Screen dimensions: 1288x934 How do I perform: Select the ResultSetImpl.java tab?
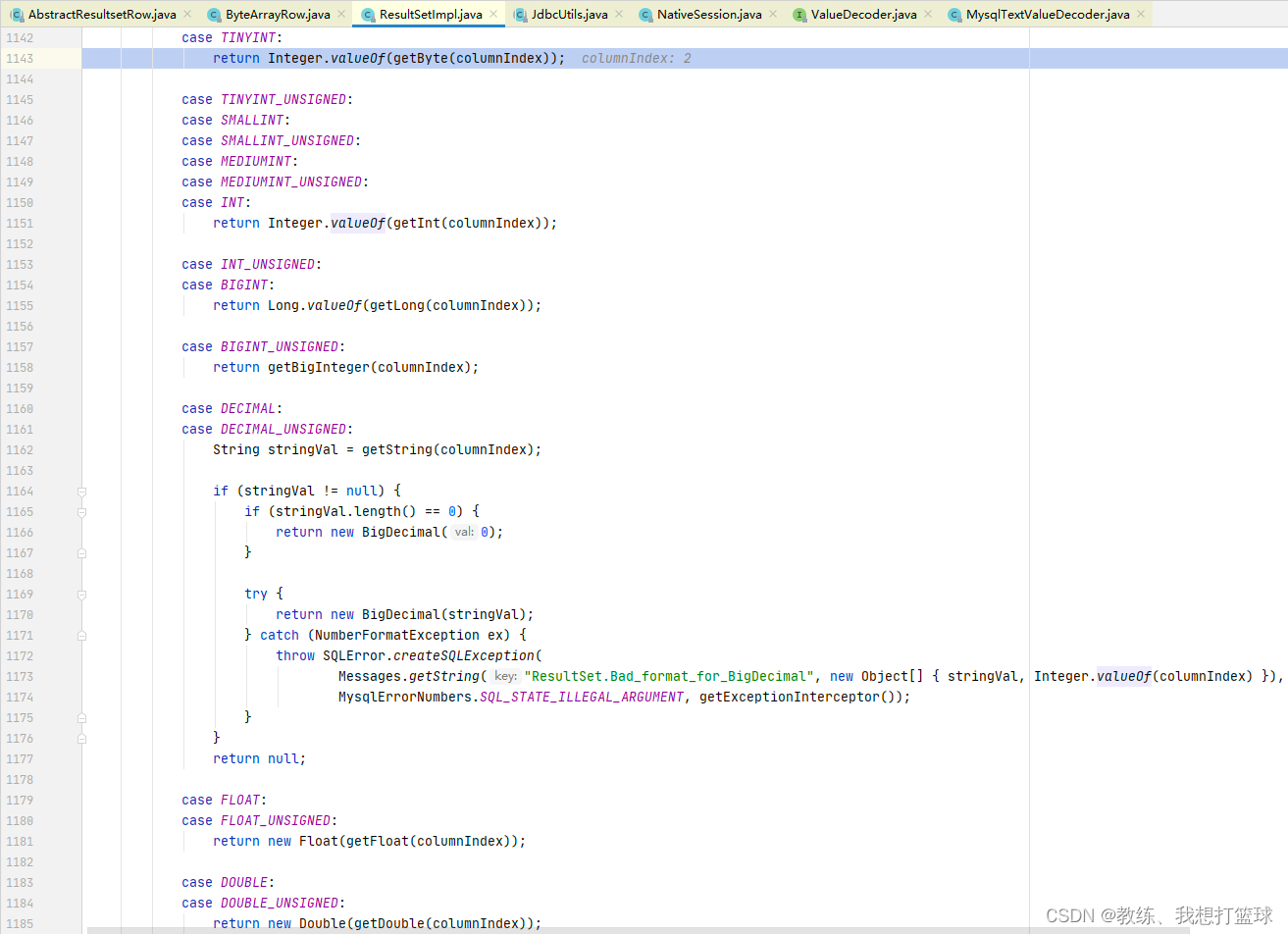(431, 15)
